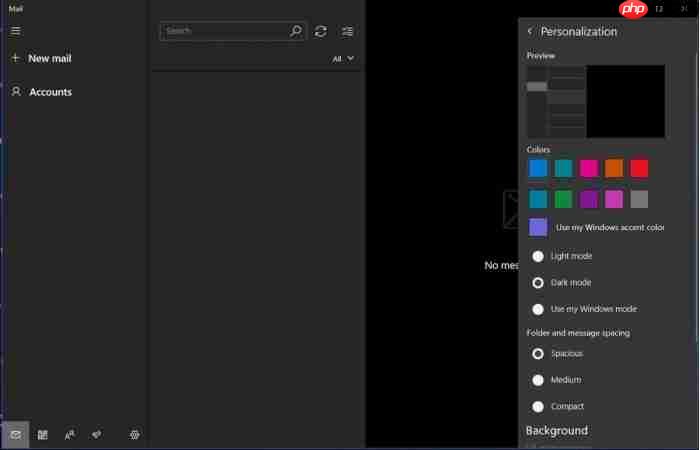This screenshot has height=450, width=700.
Task: Enter selection mode with the list icon
Action: pos(347,31)
